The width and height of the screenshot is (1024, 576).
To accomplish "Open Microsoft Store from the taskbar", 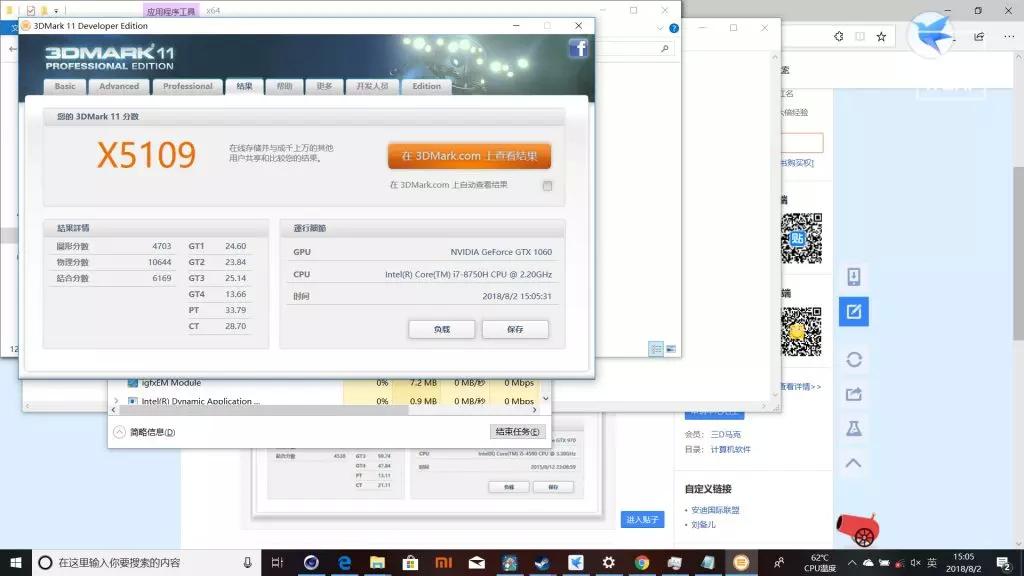I will click(410, 563).
